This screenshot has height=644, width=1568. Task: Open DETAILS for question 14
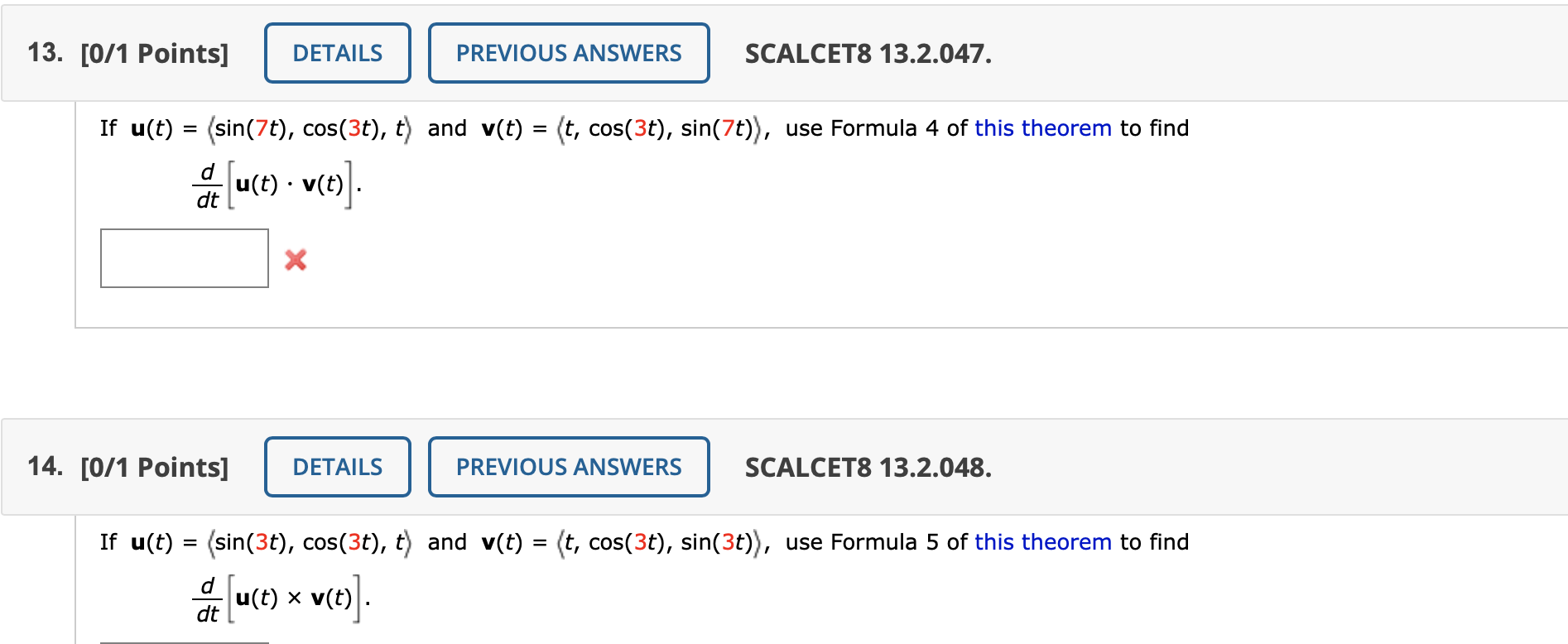click(x=336, y=467)
